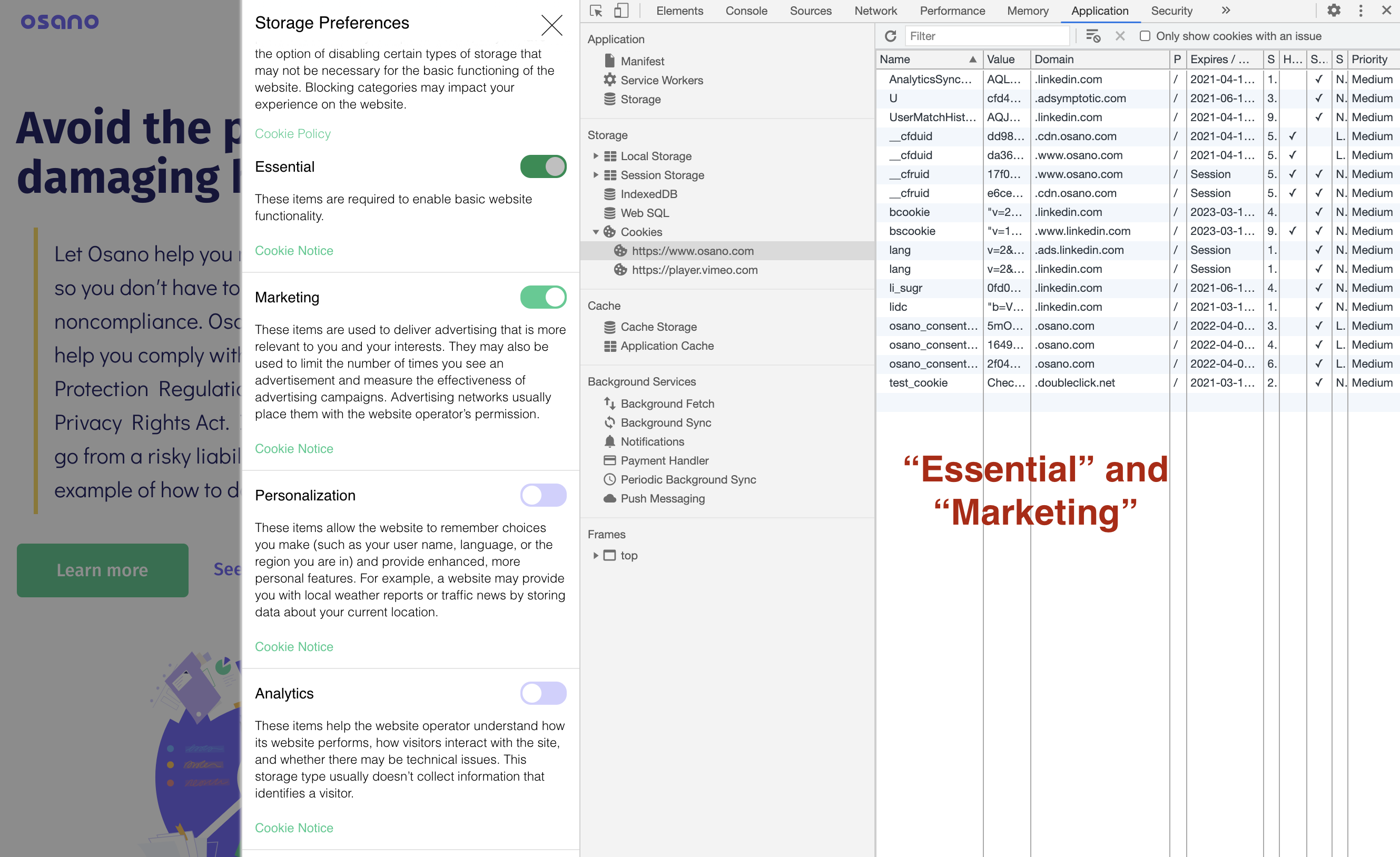Viewport: 1400px width, 857px height.
Task: Open the Service Workers item
Action: (662, 80)
